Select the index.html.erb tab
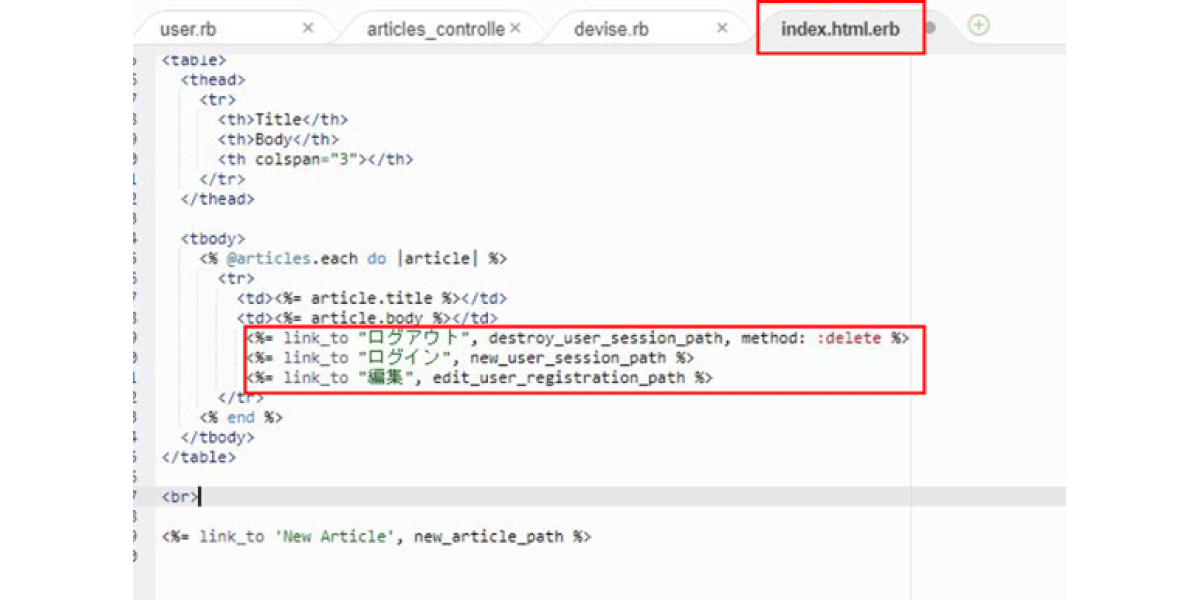Screen dimensions: 1200x600 point(840,29)
